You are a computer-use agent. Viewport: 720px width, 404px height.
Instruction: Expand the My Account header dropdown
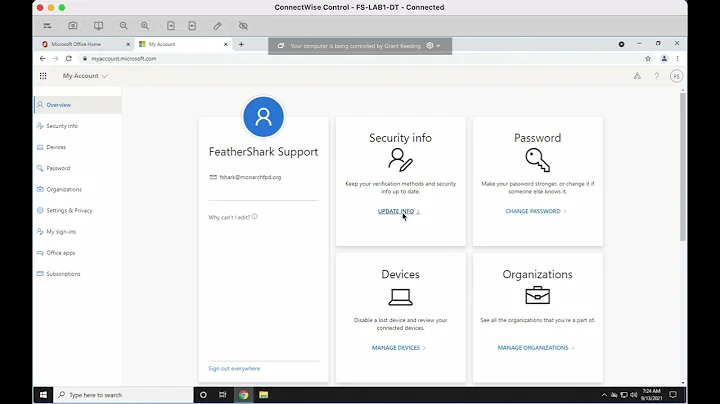pos(85,76)
